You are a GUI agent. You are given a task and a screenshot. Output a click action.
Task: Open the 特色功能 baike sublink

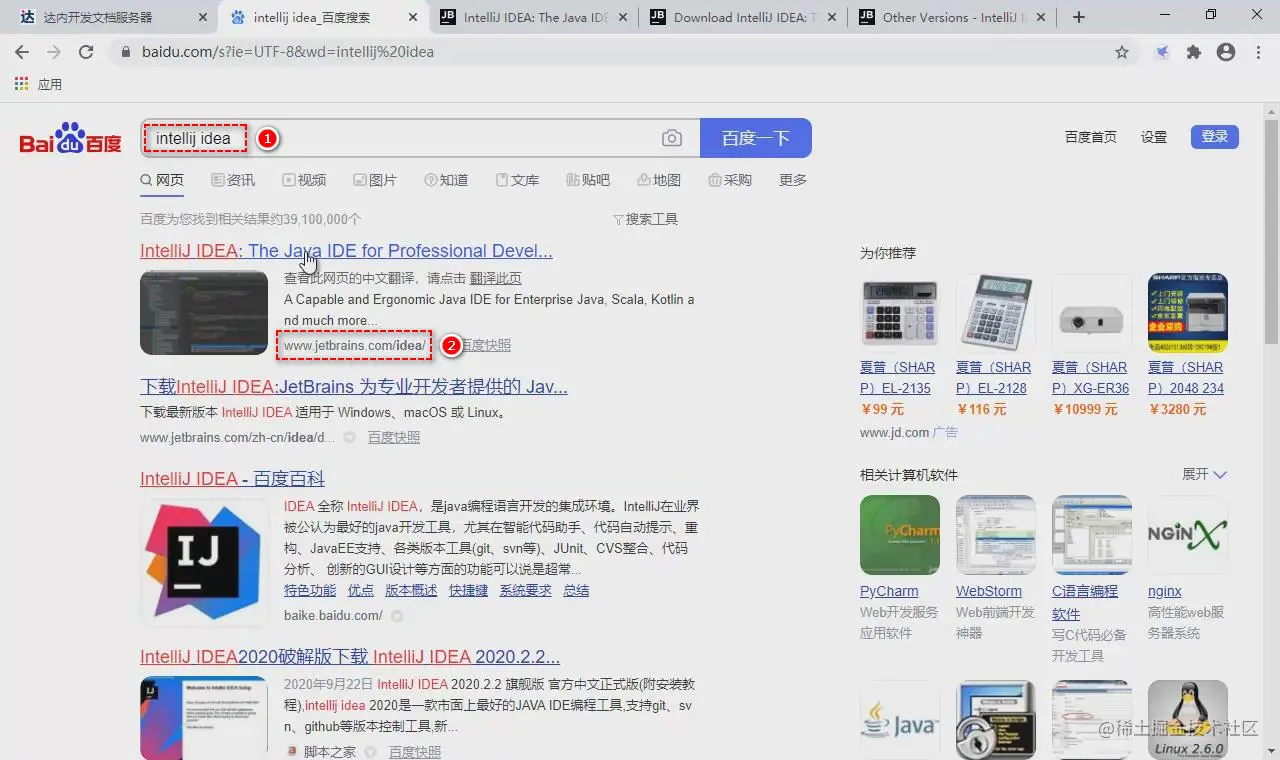pos(310,590)
